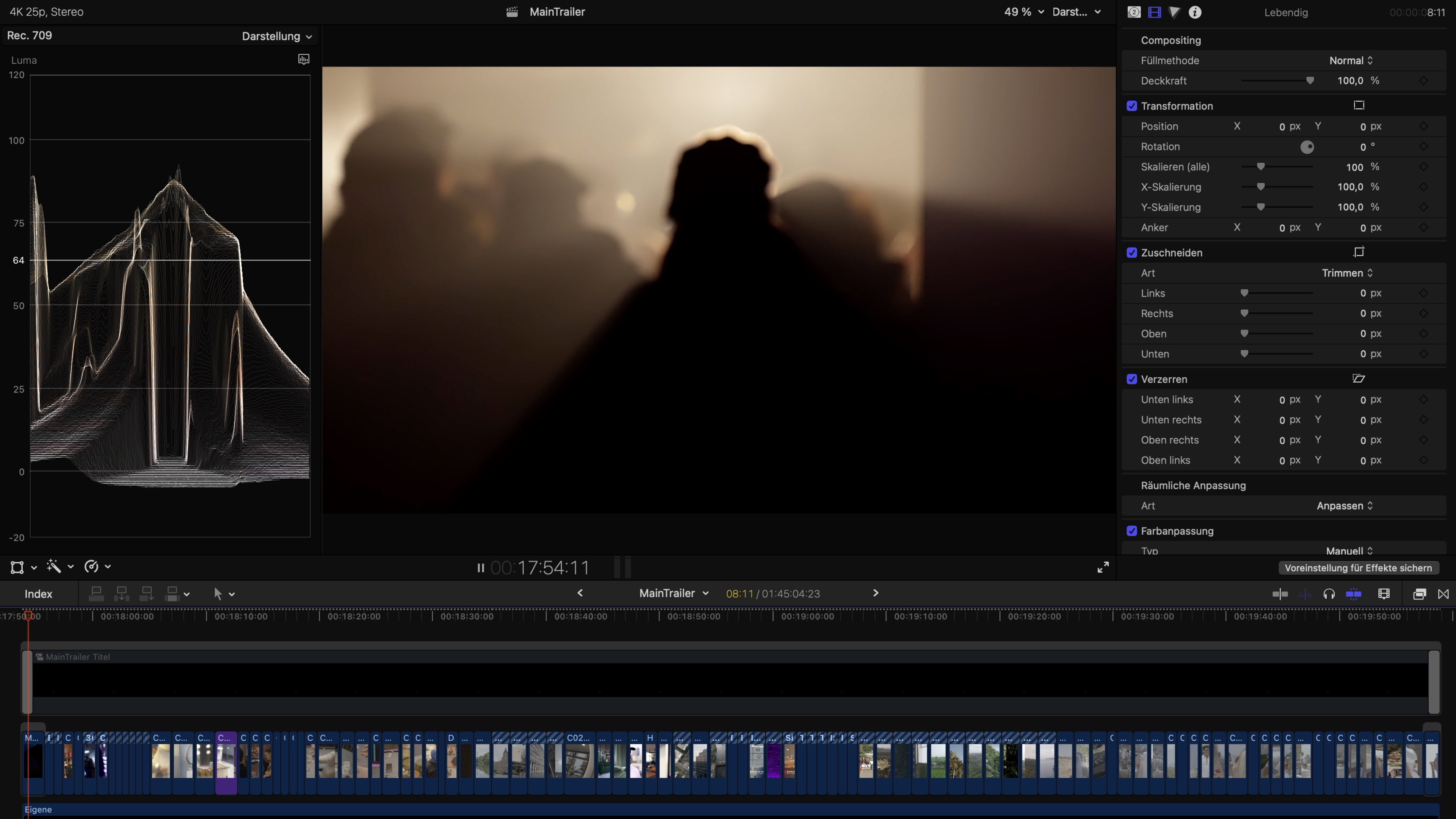This screenshot has height=819, width=1456.
Task: Open the 49 % viewer zoom dropdown
Action: point(1024,12)
